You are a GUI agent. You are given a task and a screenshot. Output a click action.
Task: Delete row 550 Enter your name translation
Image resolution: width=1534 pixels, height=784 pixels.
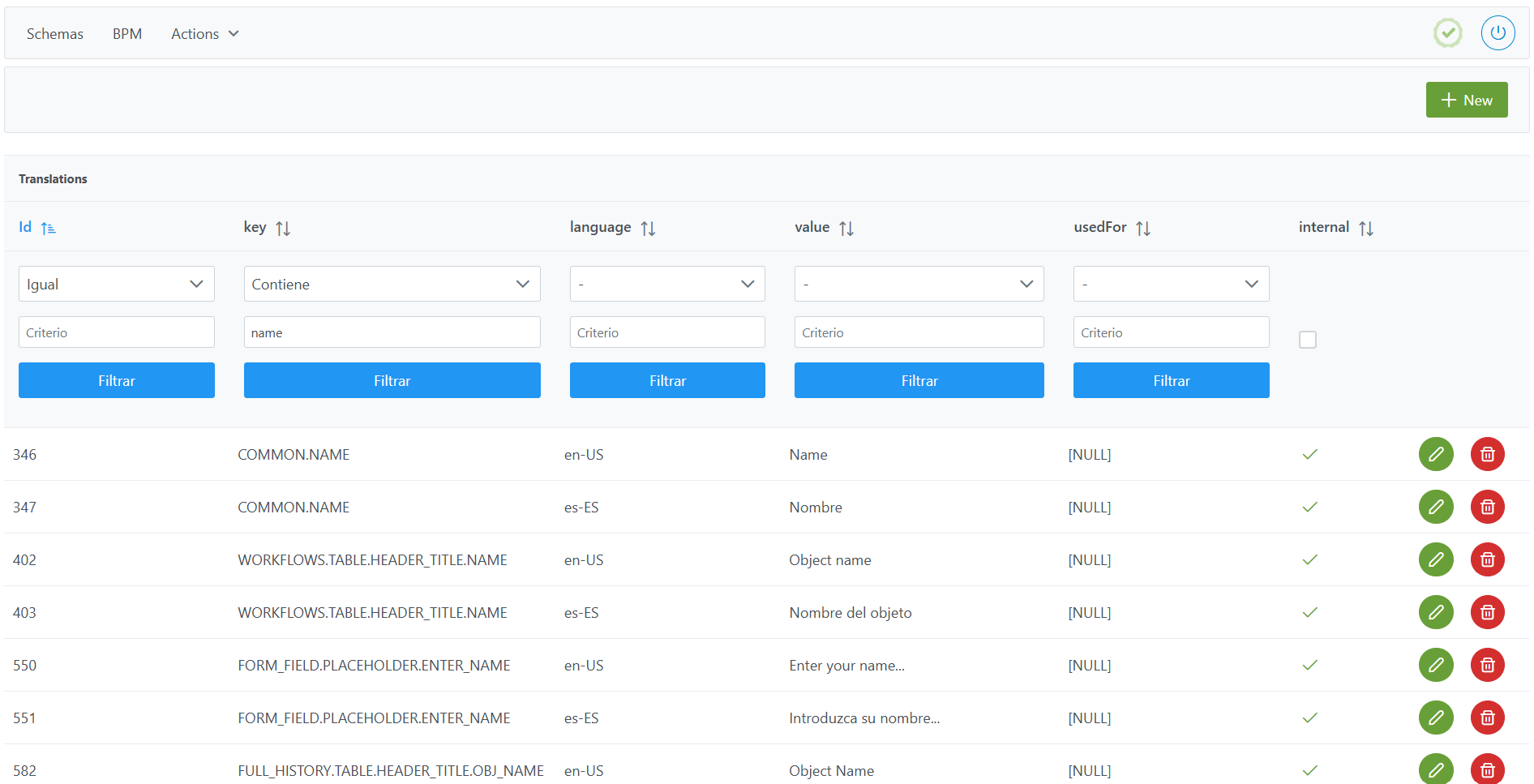coord(1487,665)
